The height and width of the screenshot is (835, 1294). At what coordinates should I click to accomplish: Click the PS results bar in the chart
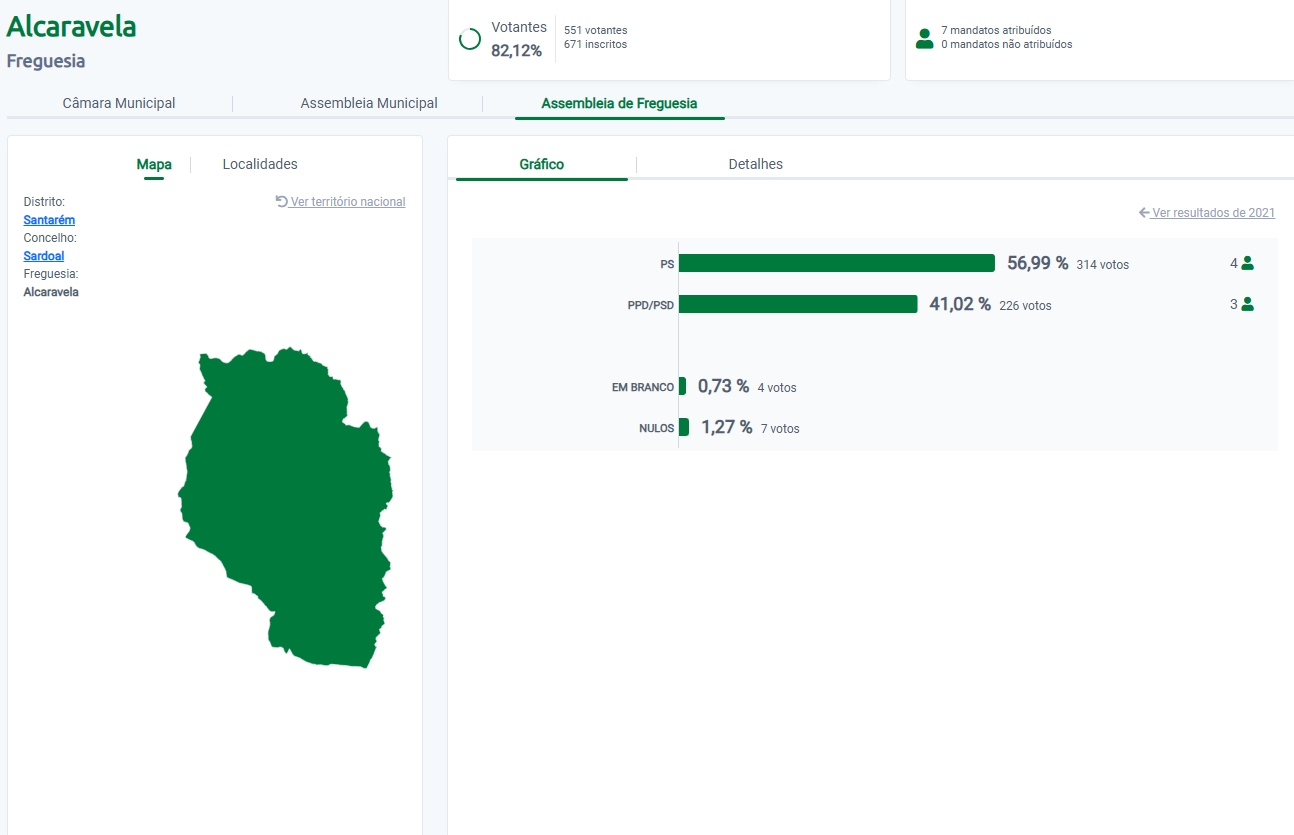[x=836, y=263]
